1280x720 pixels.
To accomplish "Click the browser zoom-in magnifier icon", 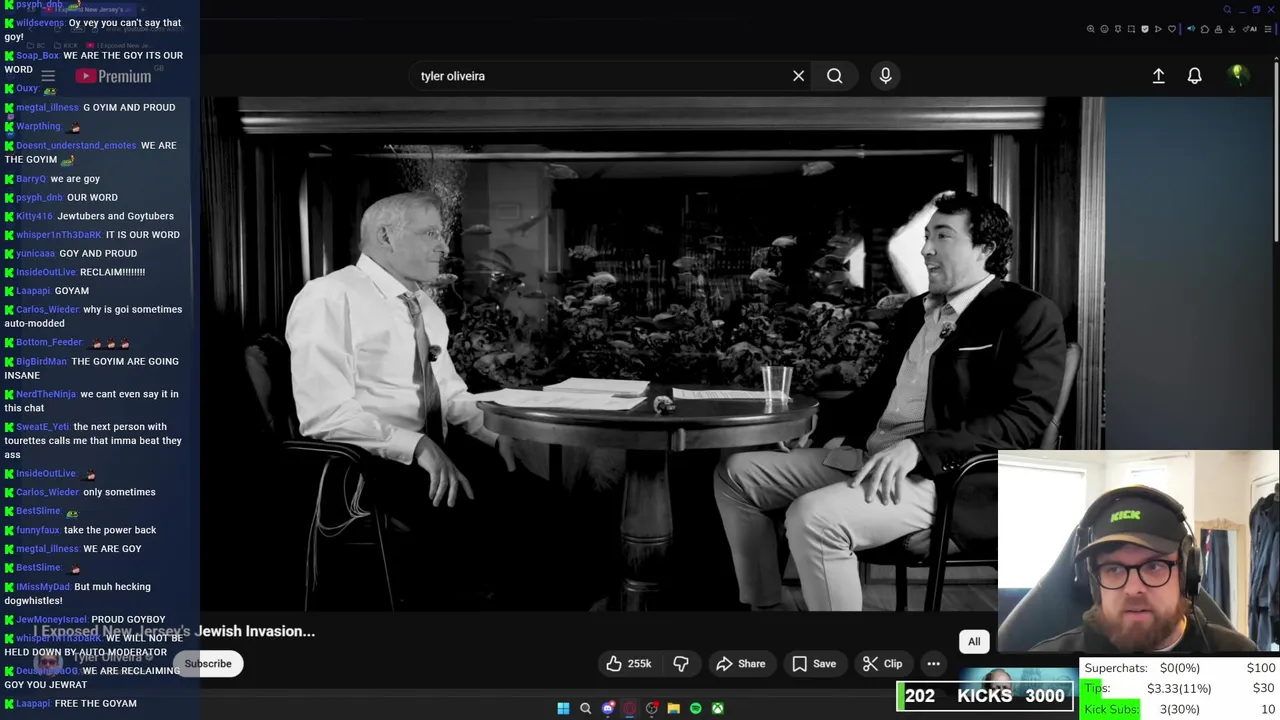I will (x=1091, y=29).
